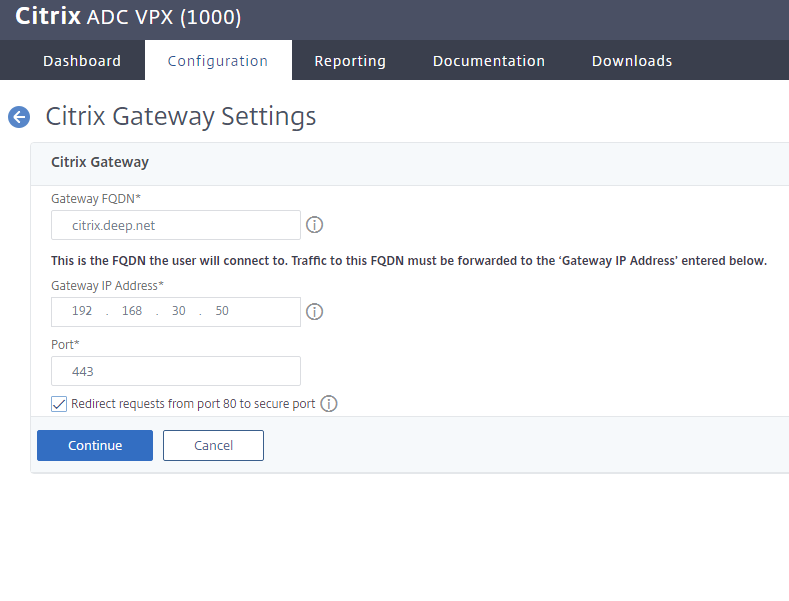
Task: Show info icon beside port 80 redirect
Action: [x=329, y=404]
